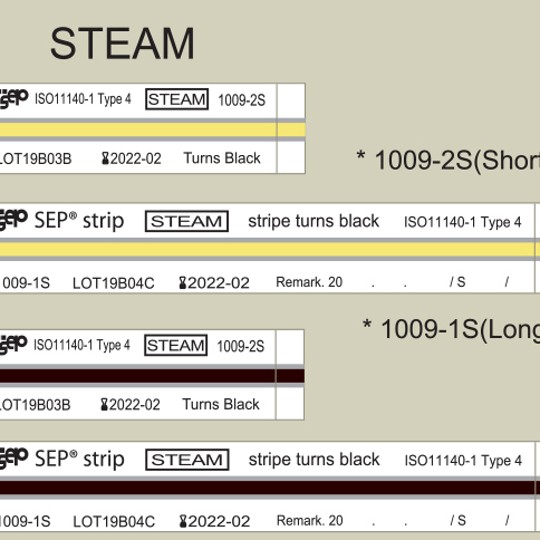Click boxed STEAM label on yellow long strip
Image resolution: width=540 pixels, height=540 pixels.
click(x=187, y=221)
